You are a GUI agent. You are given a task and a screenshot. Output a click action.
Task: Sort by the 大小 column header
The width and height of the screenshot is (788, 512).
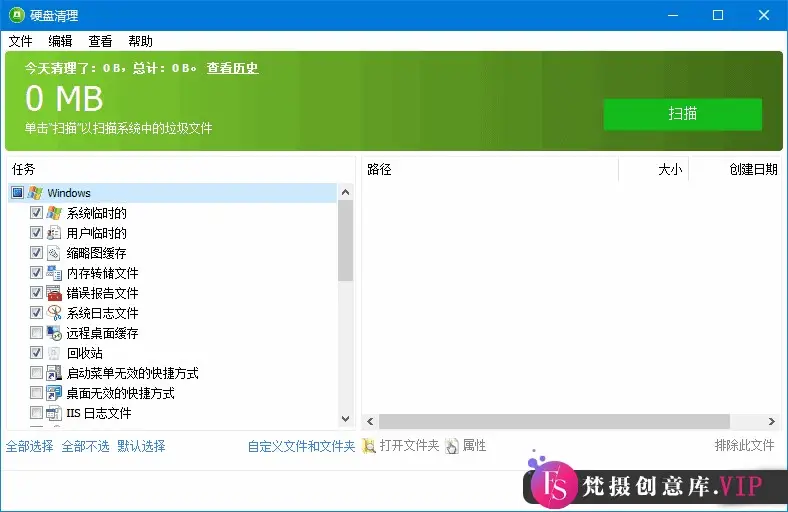(653, 169)
